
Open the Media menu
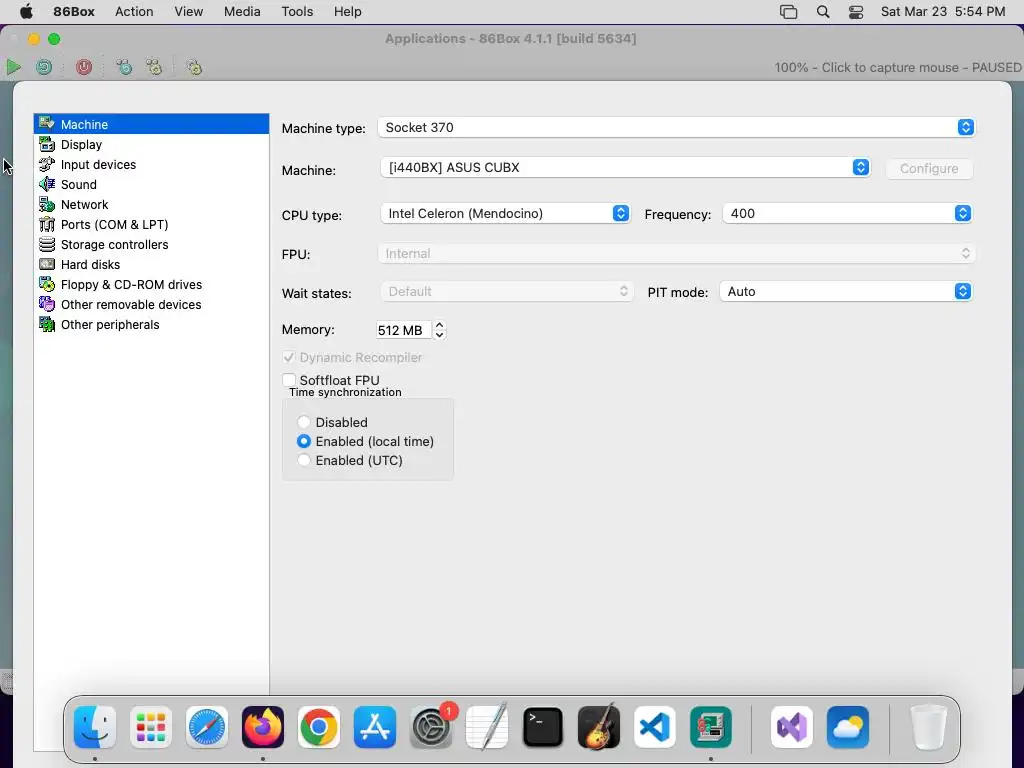tap(242, 12)
